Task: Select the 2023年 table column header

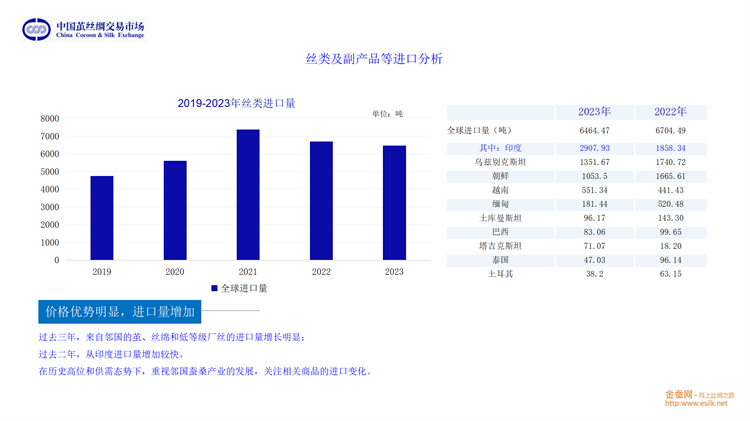Action: [x=594, y=112]
